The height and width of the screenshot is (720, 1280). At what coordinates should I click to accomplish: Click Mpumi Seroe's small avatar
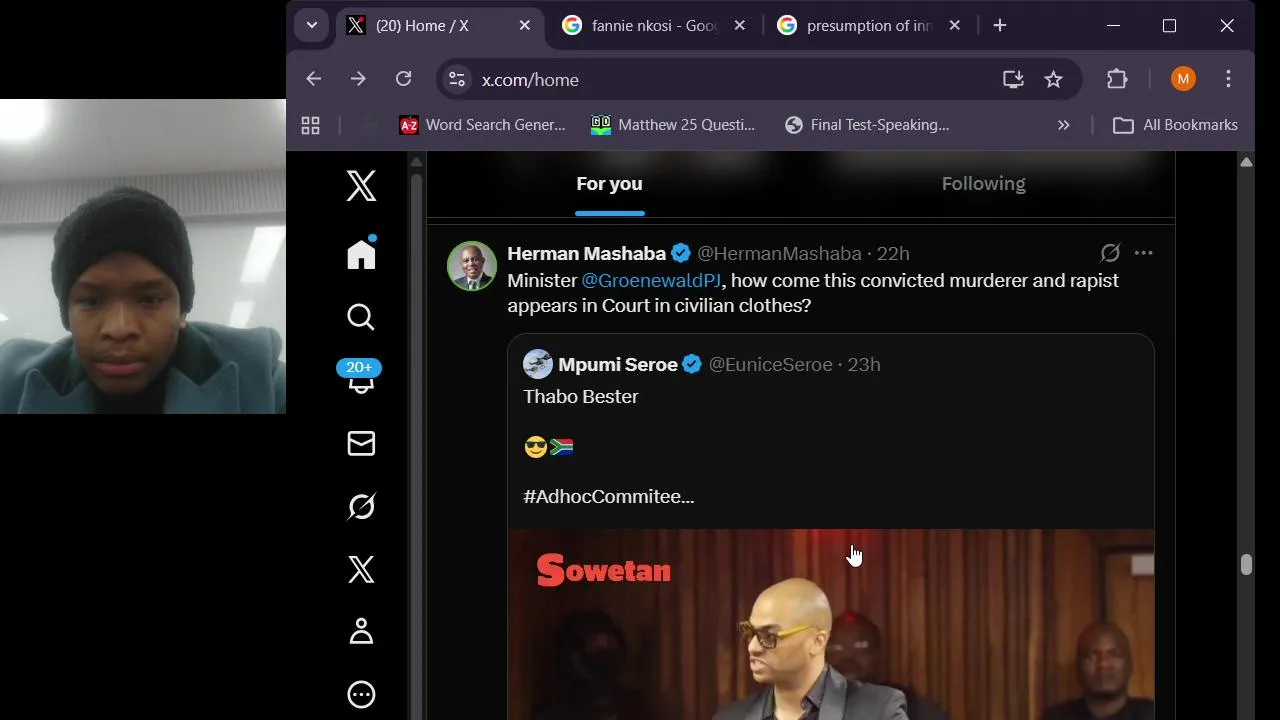[538, 364]
